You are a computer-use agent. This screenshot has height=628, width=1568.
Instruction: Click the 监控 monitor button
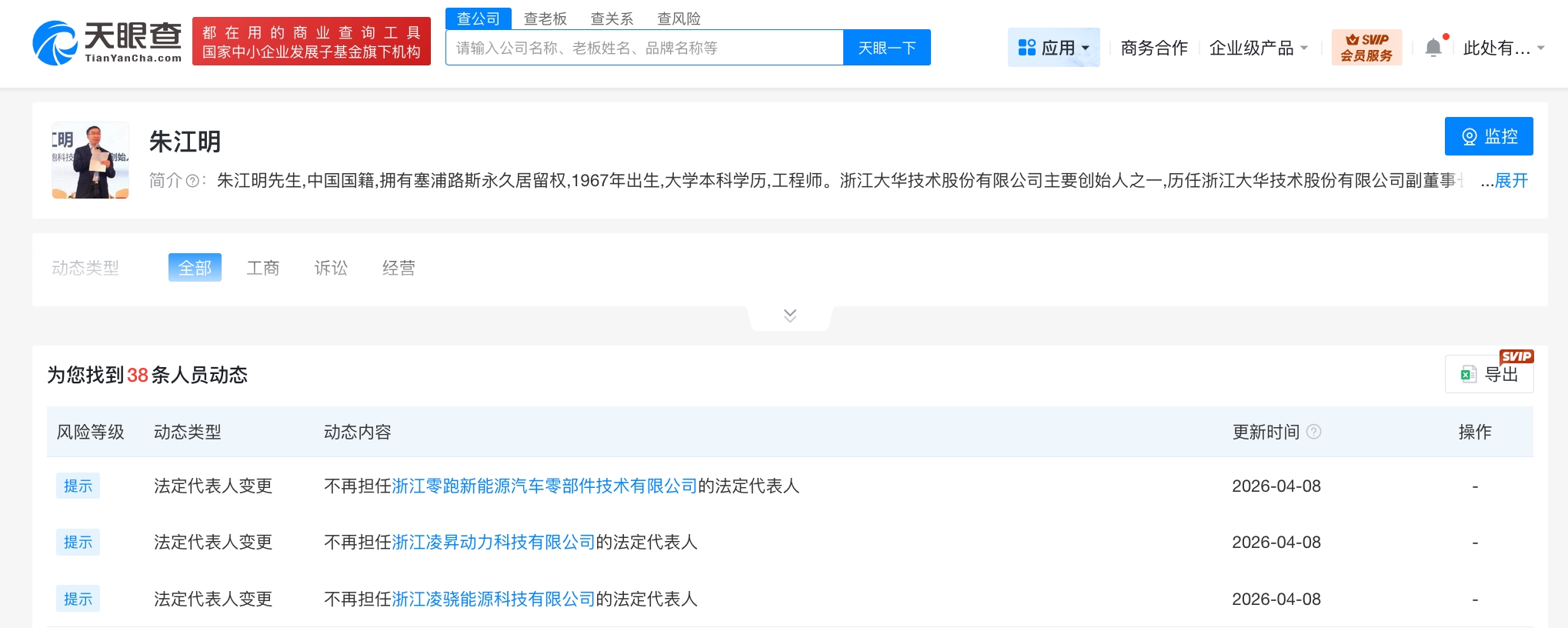1488,136
